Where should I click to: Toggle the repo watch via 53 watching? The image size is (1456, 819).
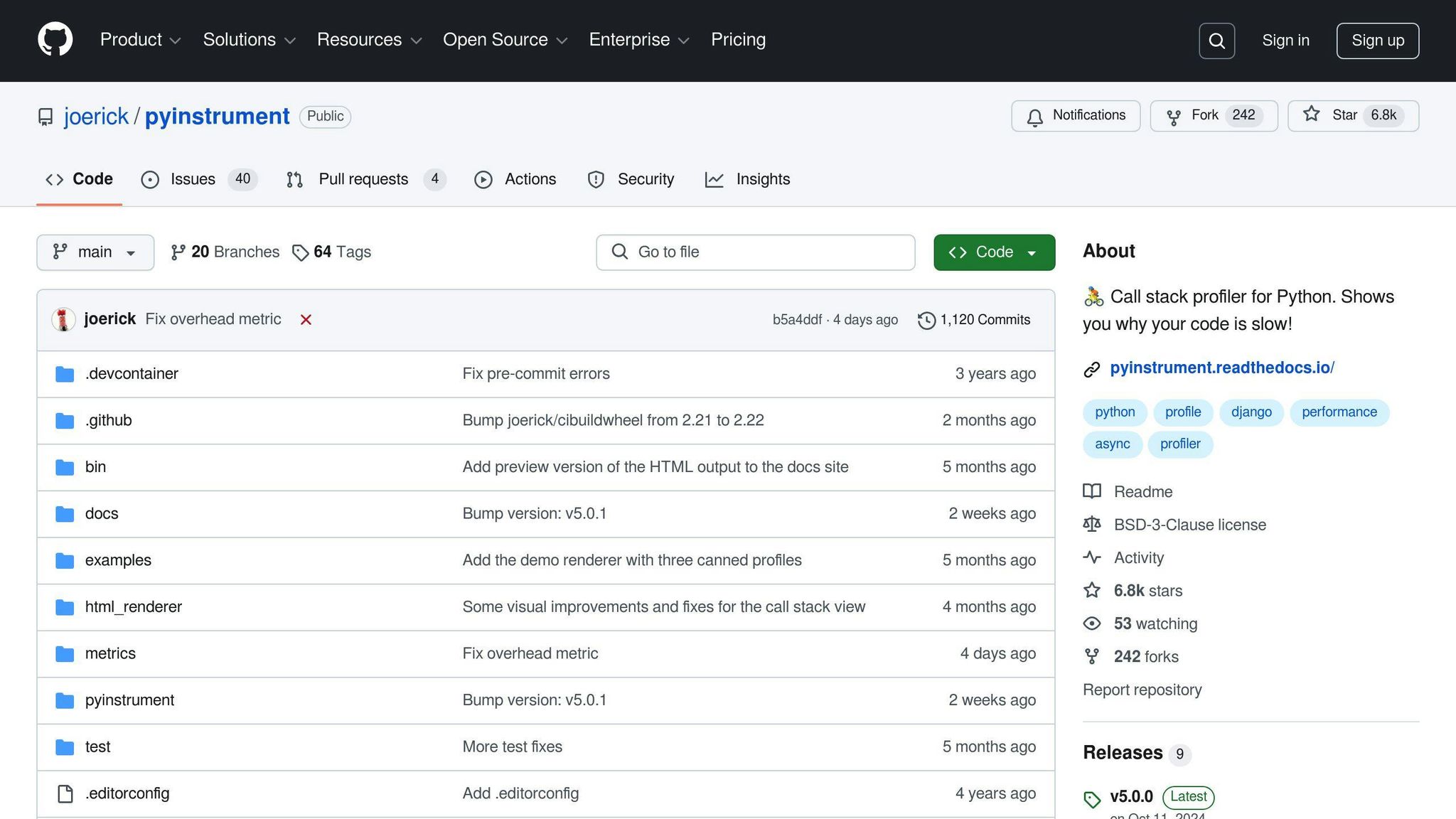(1155, 623)
